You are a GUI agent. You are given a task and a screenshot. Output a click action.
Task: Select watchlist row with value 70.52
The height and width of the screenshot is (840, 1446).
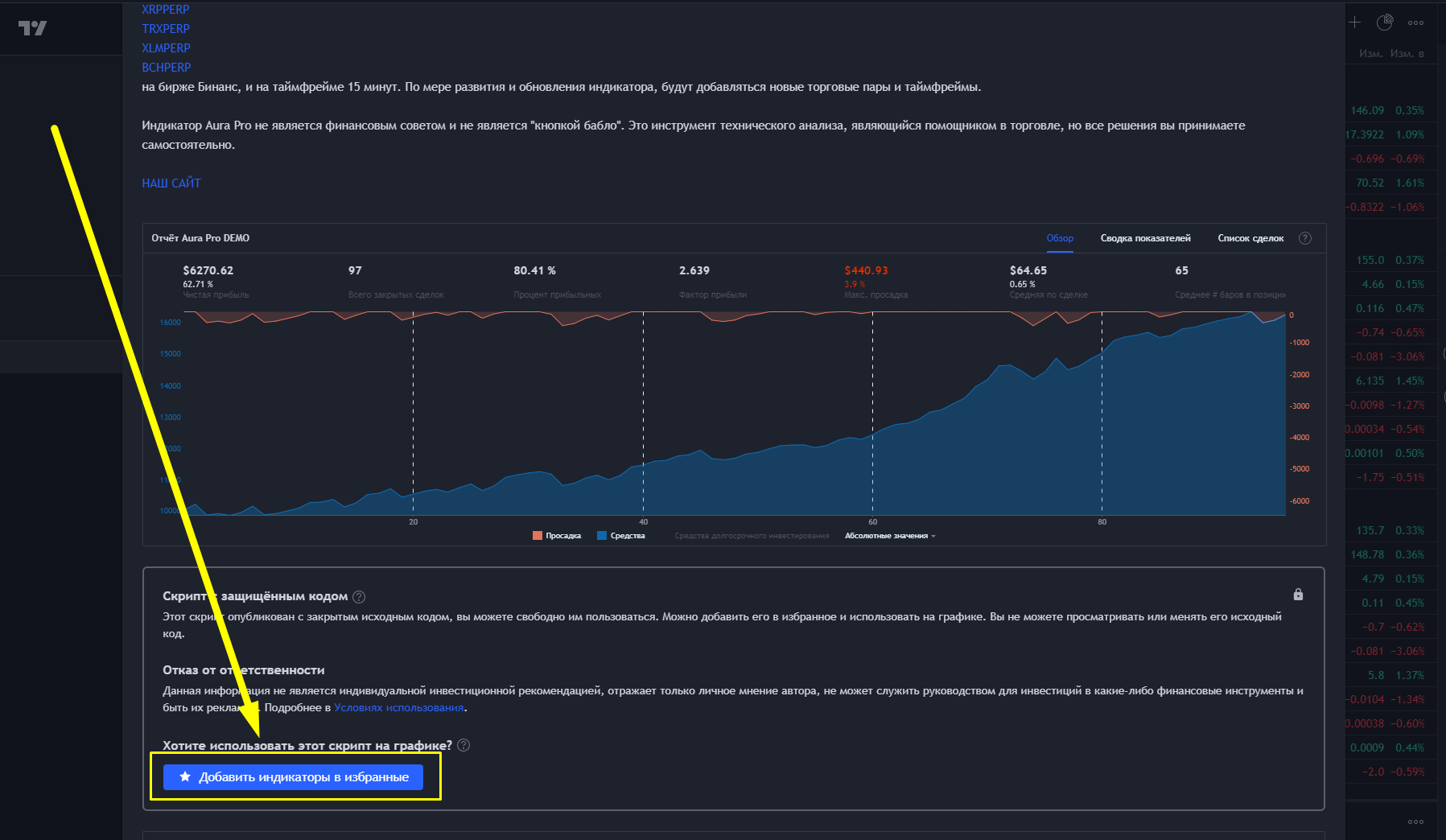1390,183
